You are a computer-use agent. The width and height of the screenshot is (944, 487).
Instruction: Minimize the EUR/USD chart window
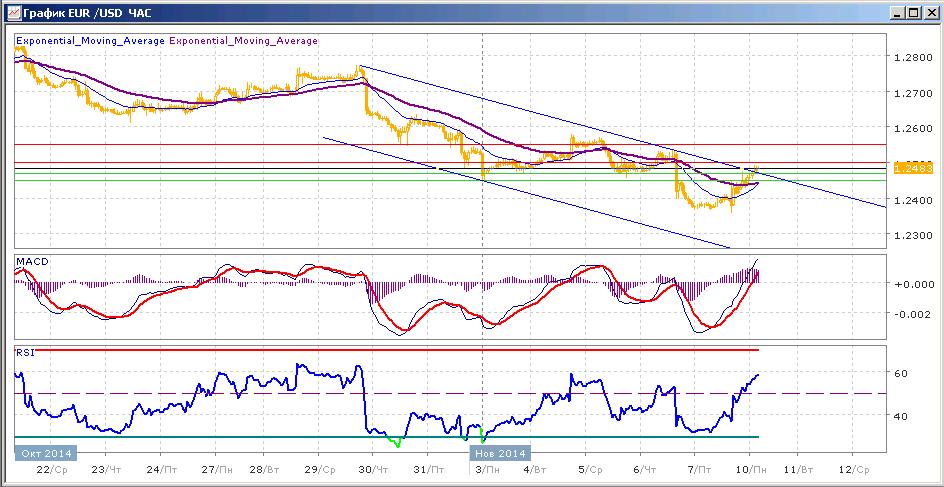point(898,12)
